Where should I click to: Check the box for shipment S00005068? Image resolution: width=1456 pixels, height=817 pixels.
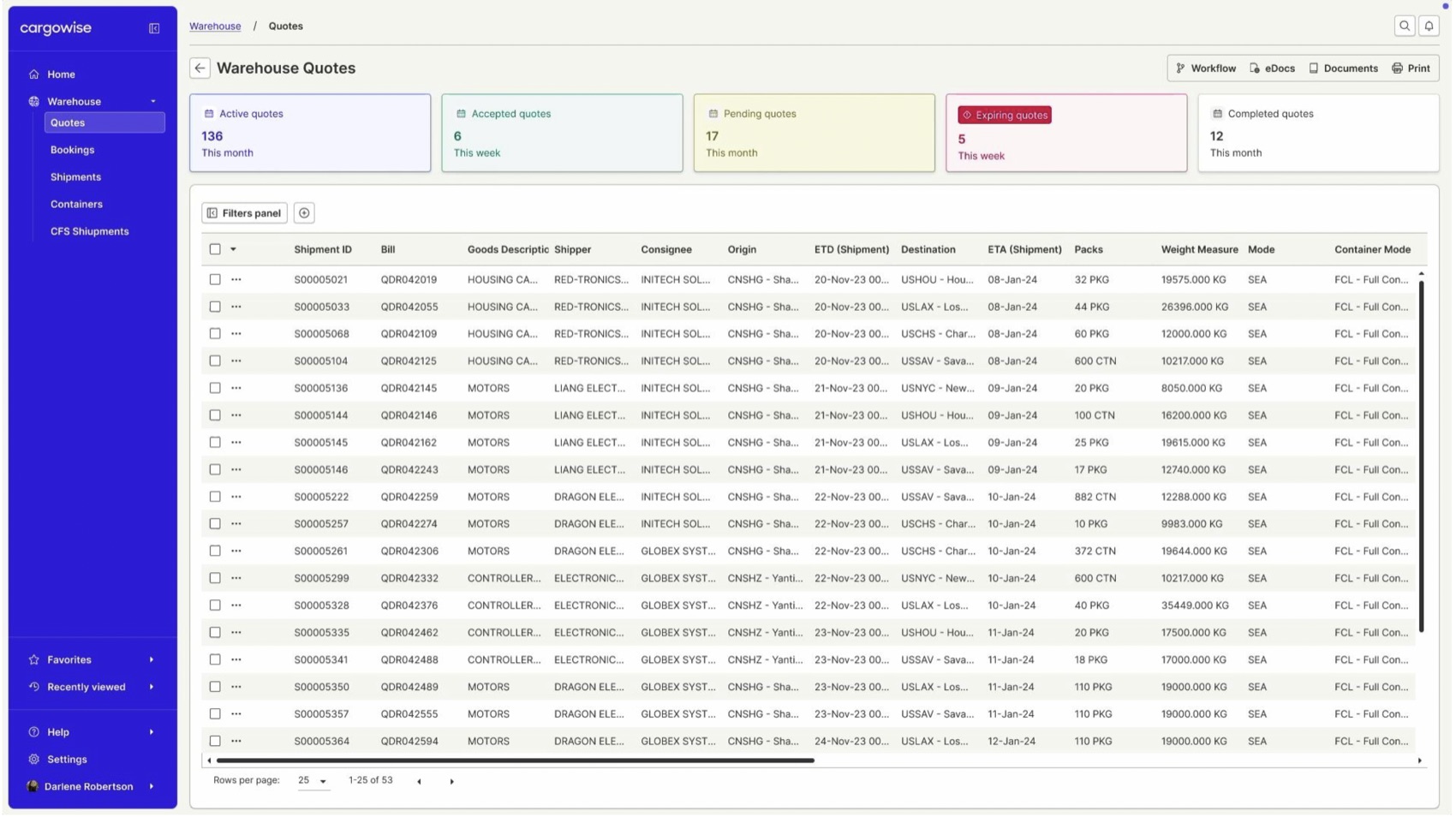[x=215, y=334]
